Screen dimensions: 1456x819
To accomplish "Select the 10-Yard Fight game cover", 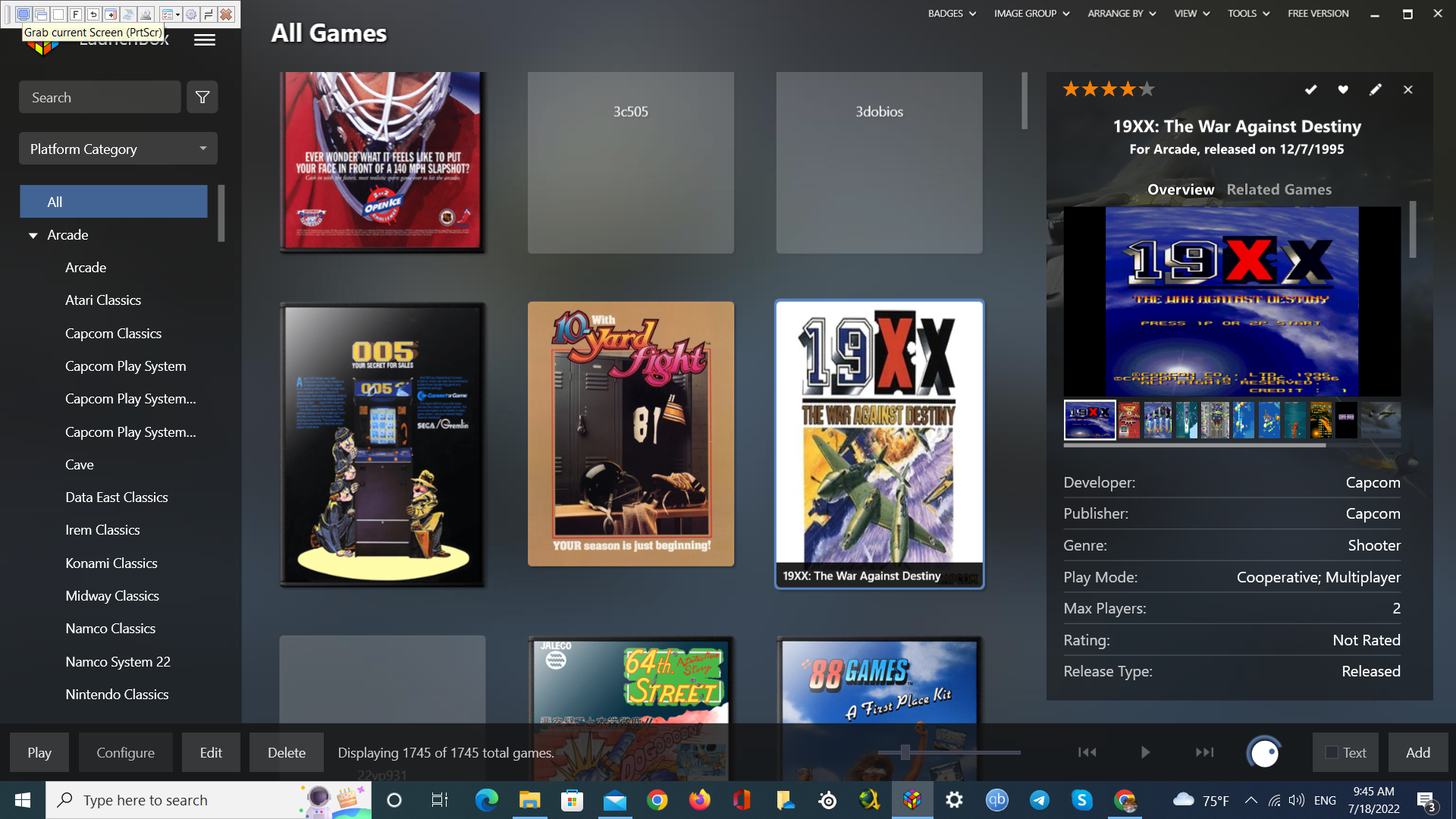I will (x=631, y=434).
